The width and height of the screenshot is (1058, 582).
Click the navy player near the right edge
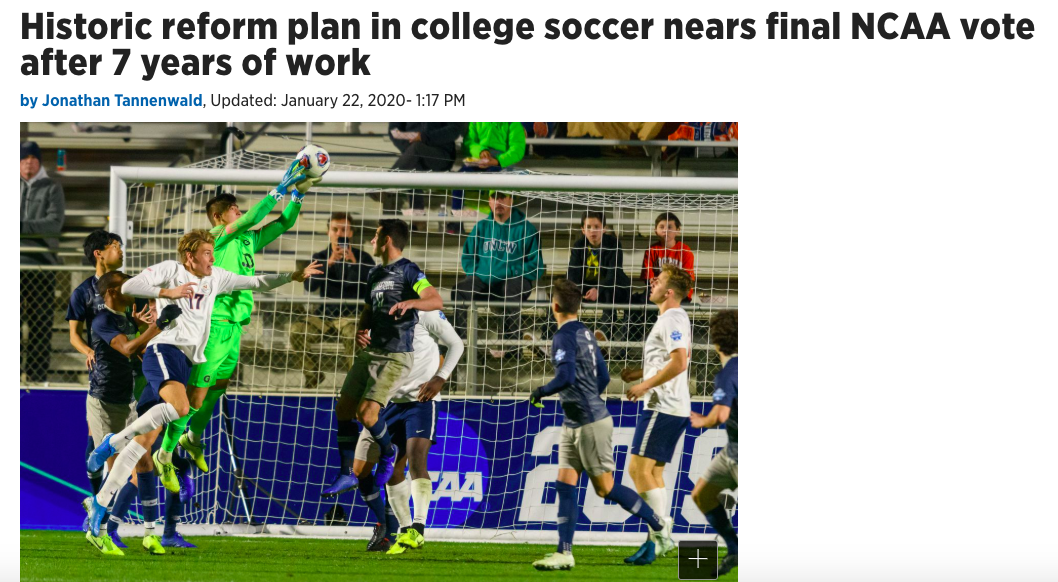718,432
